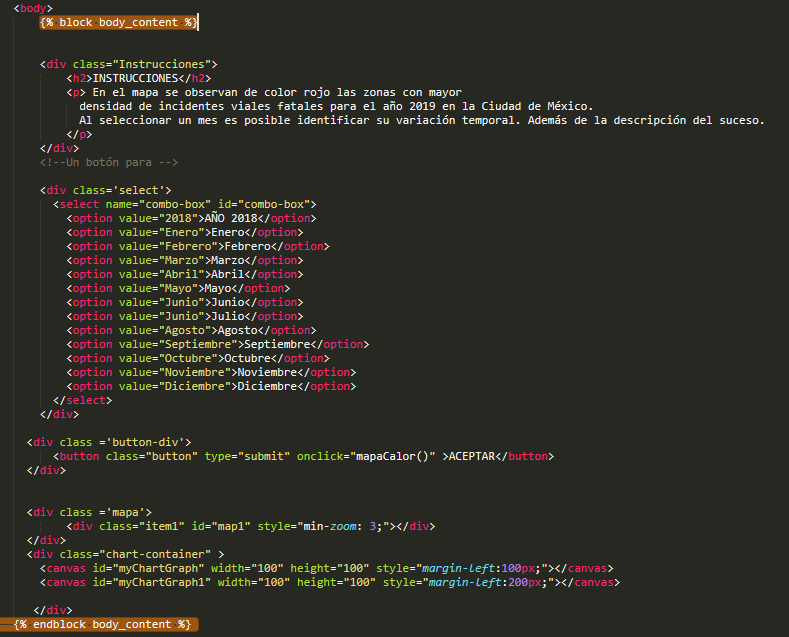Click the line starting 'Al seleccionar un mes'

pyautogui.click(x=422, y=120)
